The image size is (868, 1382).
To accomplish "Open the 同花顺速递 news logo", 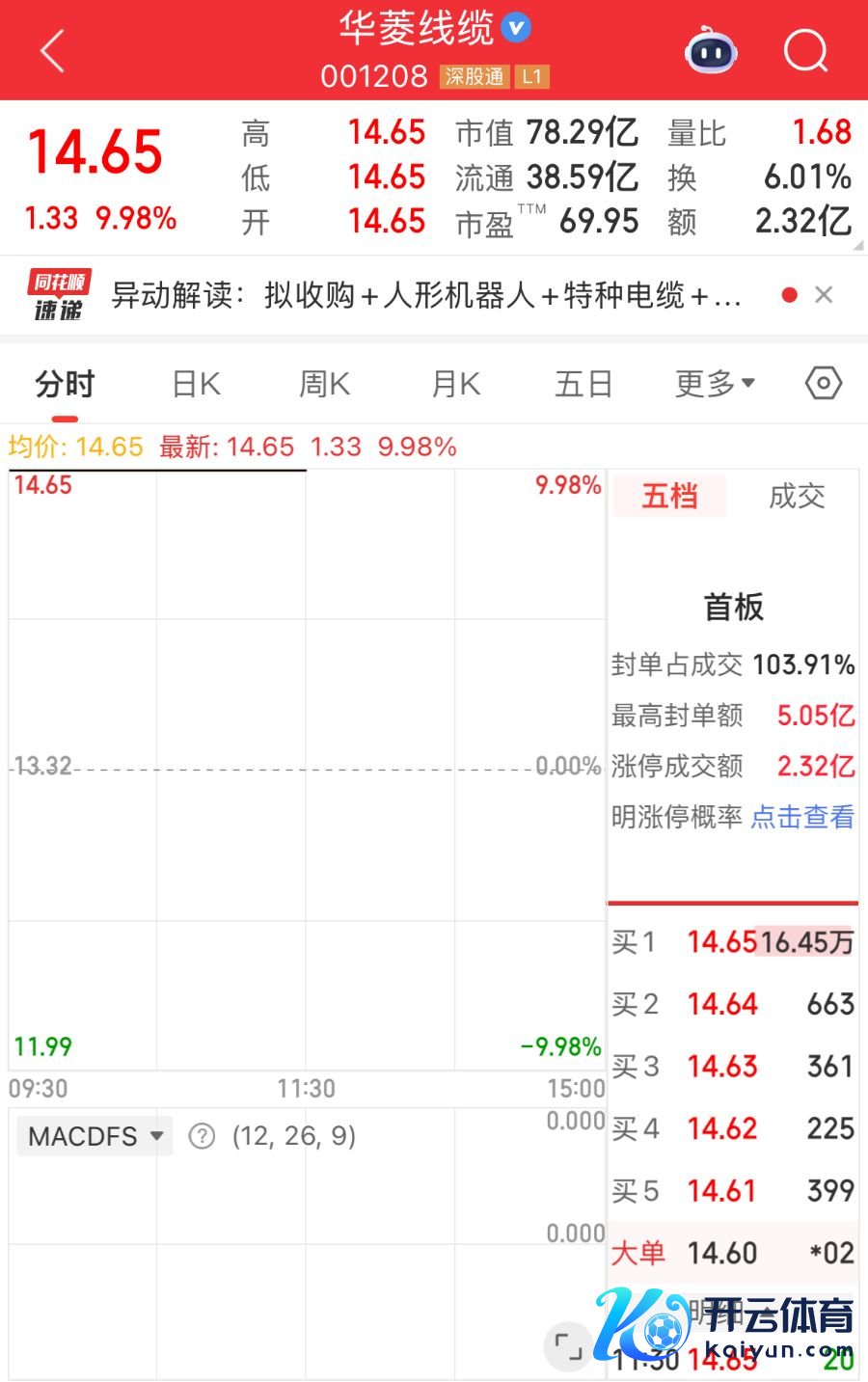I will click(x=59, y=295).
